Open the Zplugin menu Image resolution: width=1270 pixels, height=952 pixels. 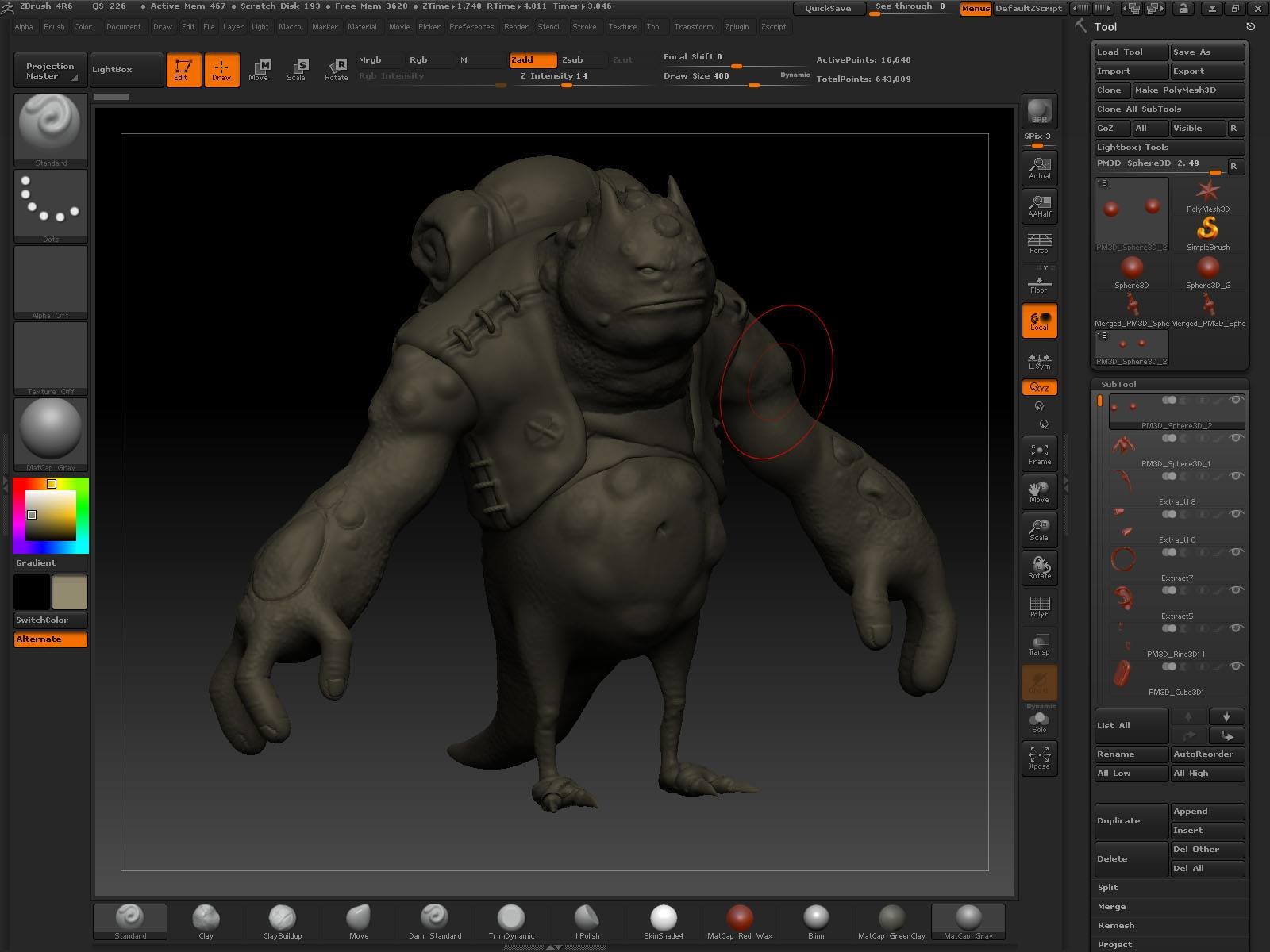click(737, 26)
